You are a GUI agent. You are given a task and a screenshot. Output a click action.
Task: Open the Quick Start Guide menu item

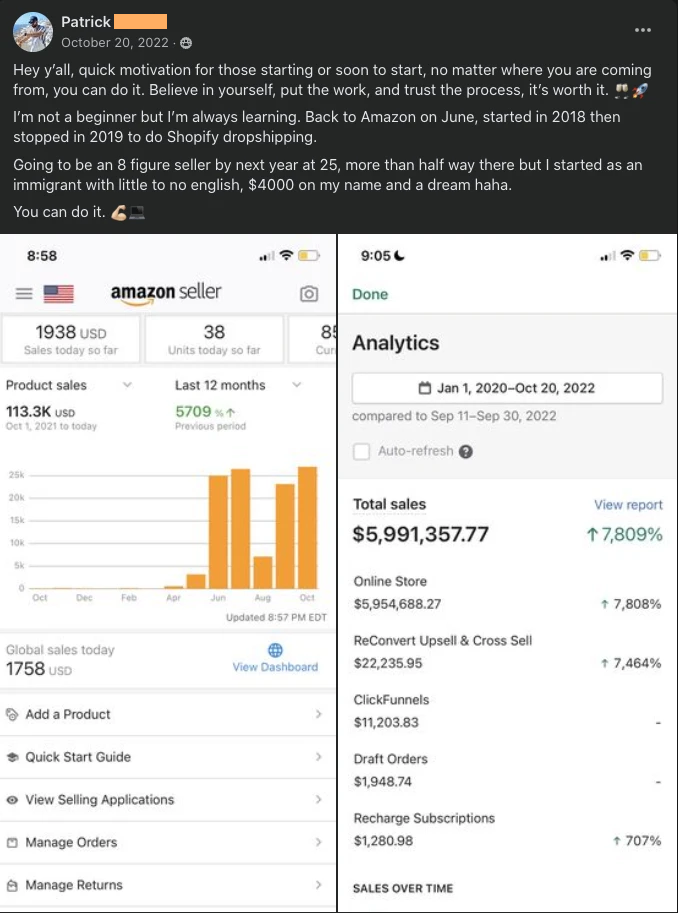click(78, 757)
